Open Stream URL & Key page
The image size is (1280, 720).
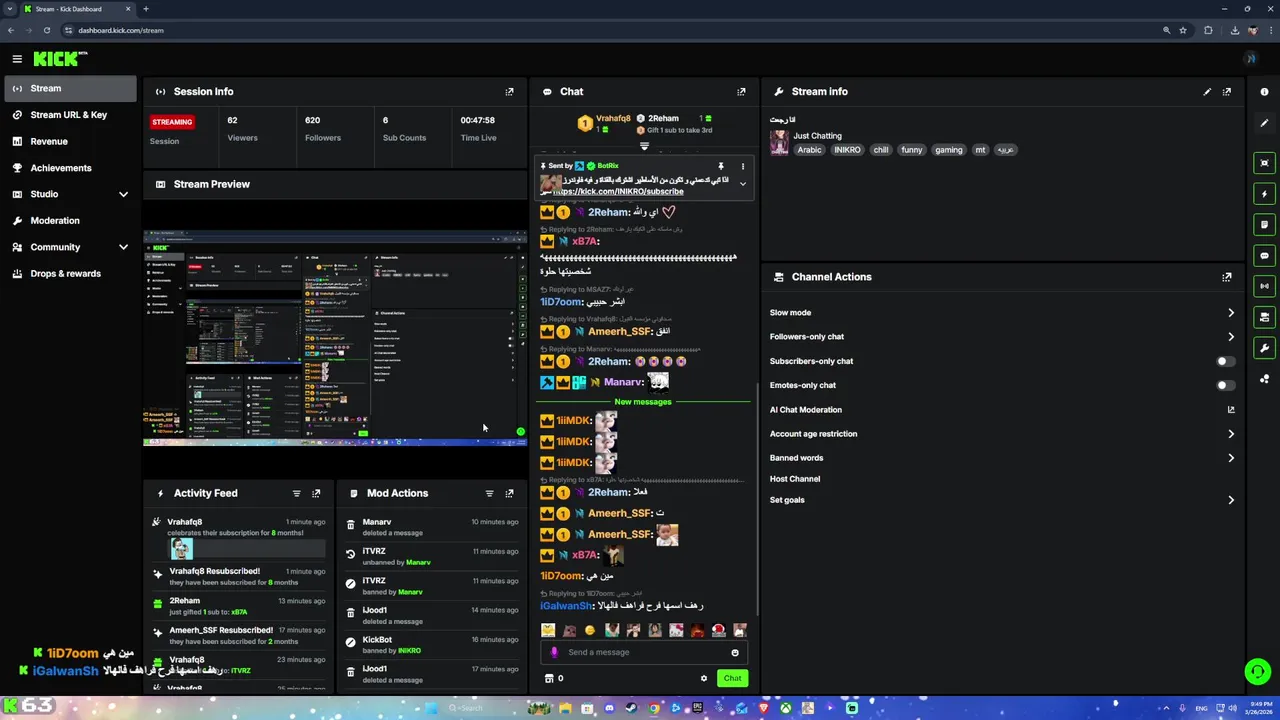pyautogui.click(x=70, y=115)
